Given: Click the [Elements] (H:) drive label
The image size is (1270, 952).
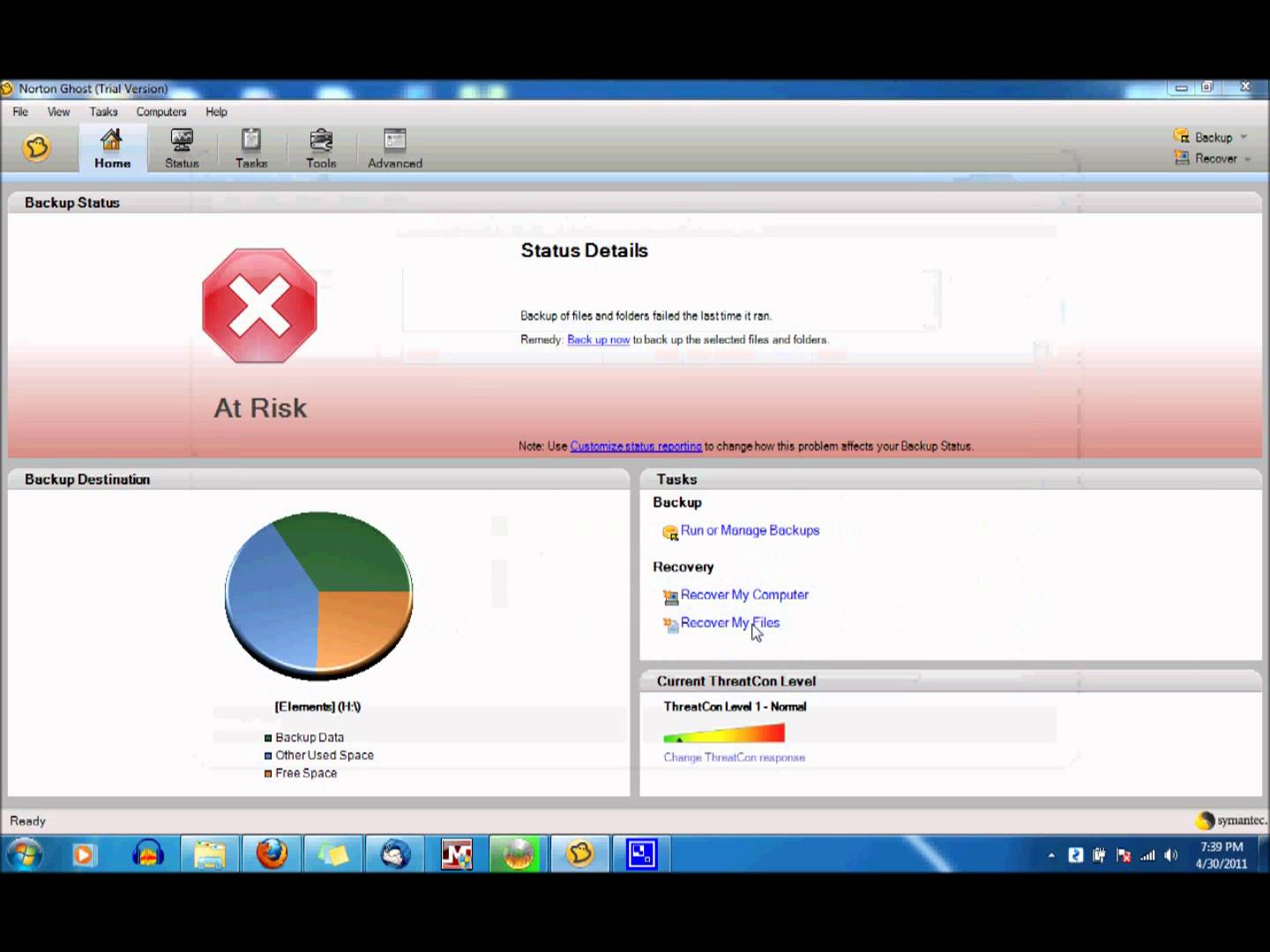Looking at the screenshot, I should 317,707.
